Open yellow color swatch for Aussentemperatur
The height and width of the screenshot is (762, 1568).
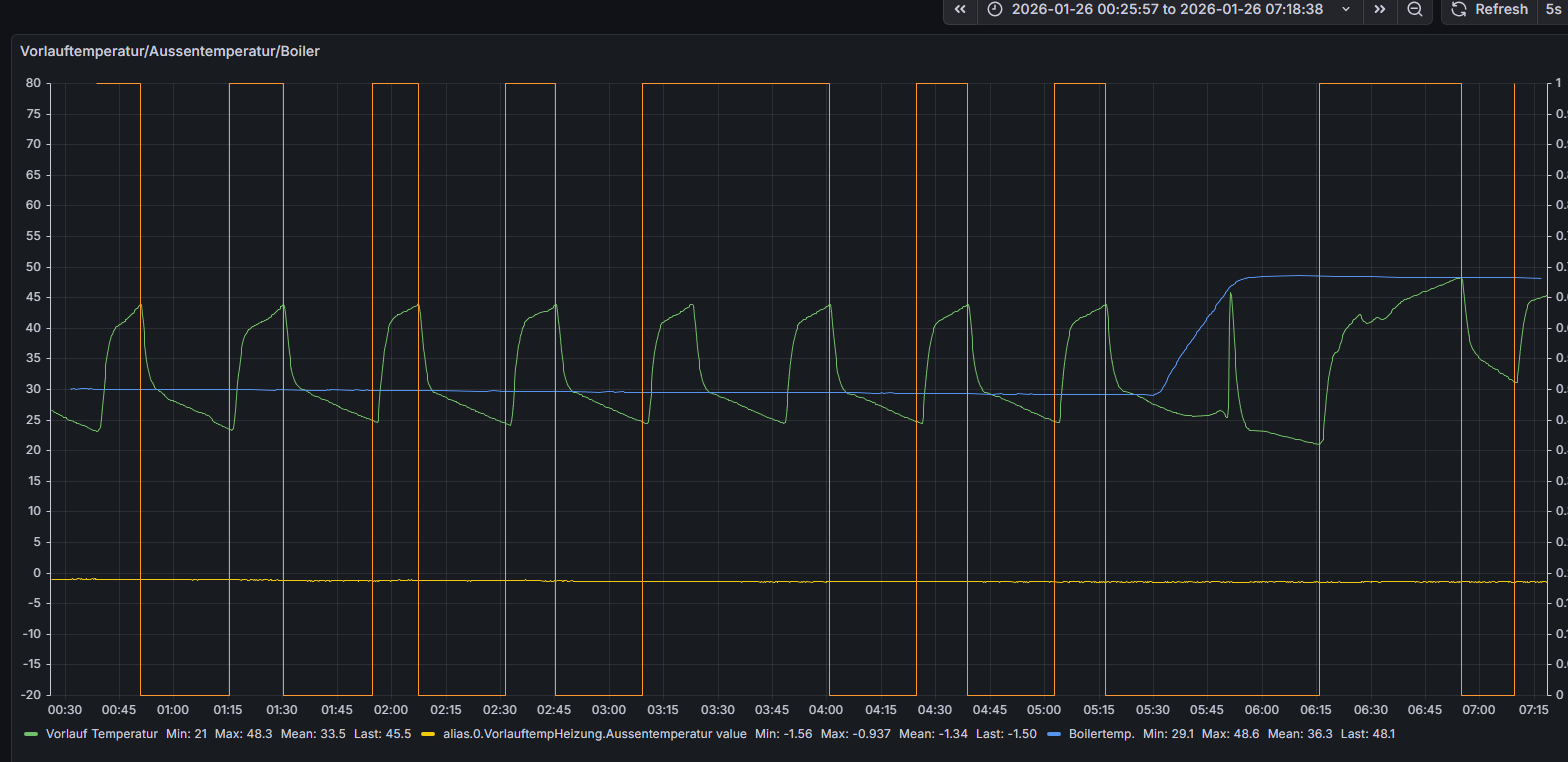click(x=427, y=733)
